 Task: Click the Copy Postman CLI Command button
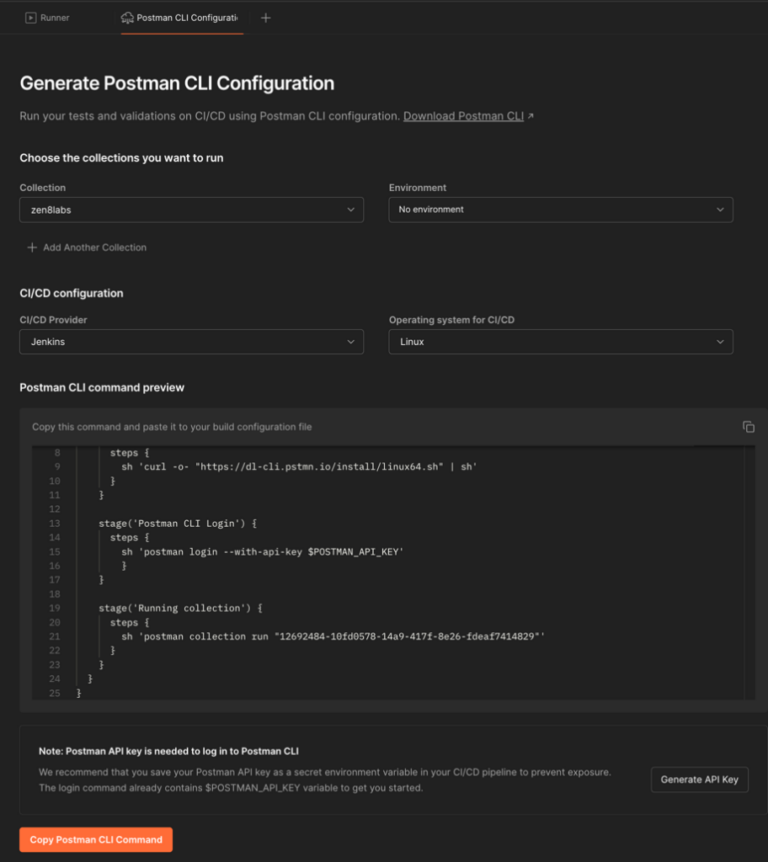point(95,839)
